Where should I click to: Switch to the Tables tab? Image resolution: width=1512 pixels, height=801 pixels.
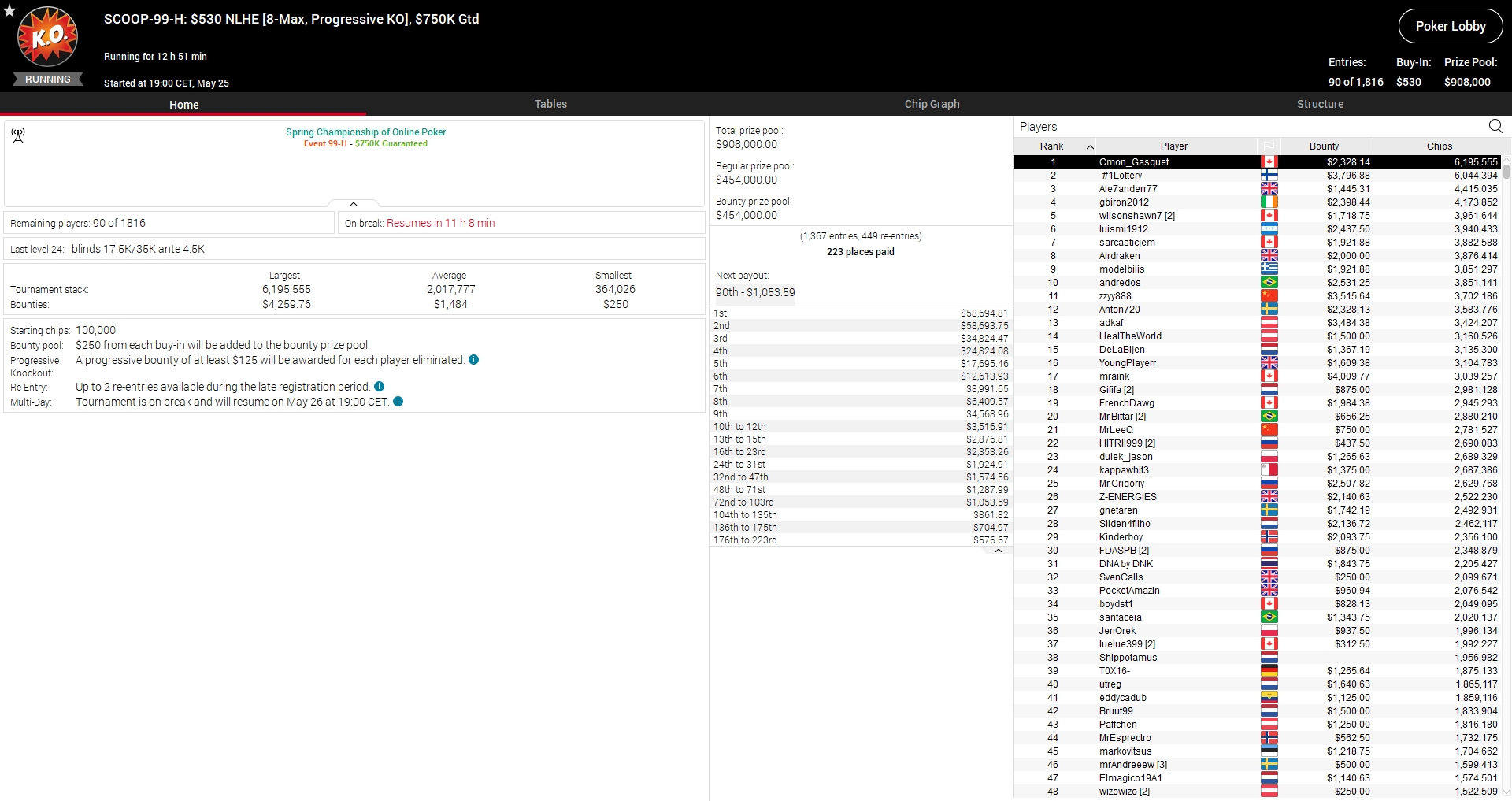pyautogui.click(x=550, y=104)
